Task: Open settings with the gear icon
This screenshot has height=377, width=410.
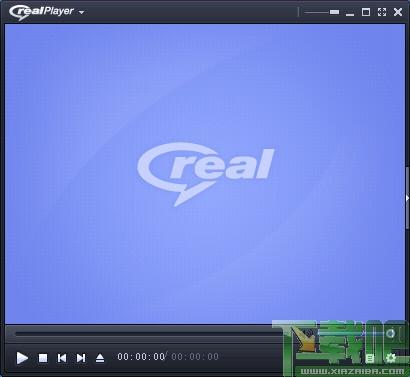Action: coord(390,358)
